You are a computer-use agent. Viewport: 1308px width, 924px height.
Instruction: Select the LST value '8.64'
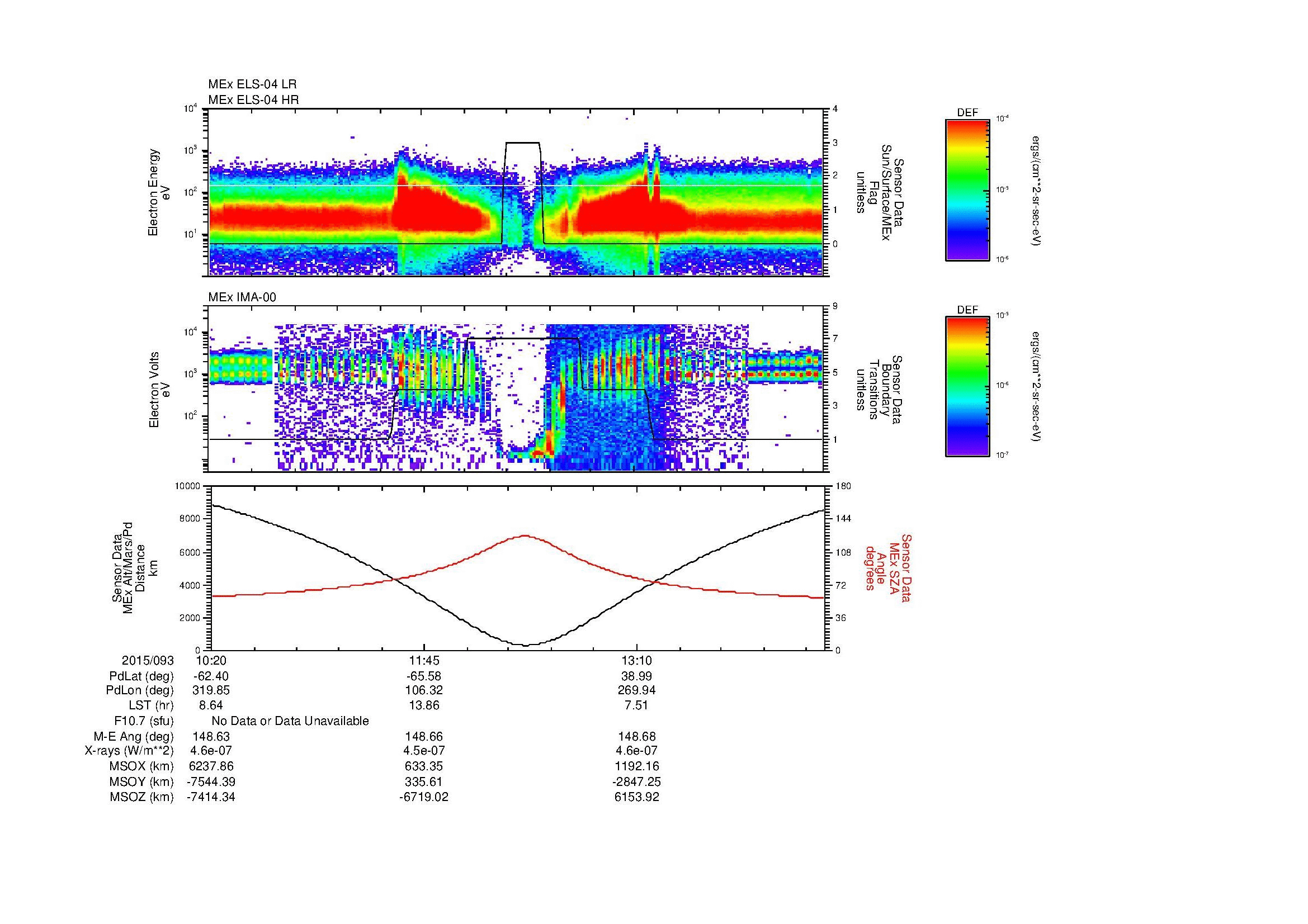[211, 705]
